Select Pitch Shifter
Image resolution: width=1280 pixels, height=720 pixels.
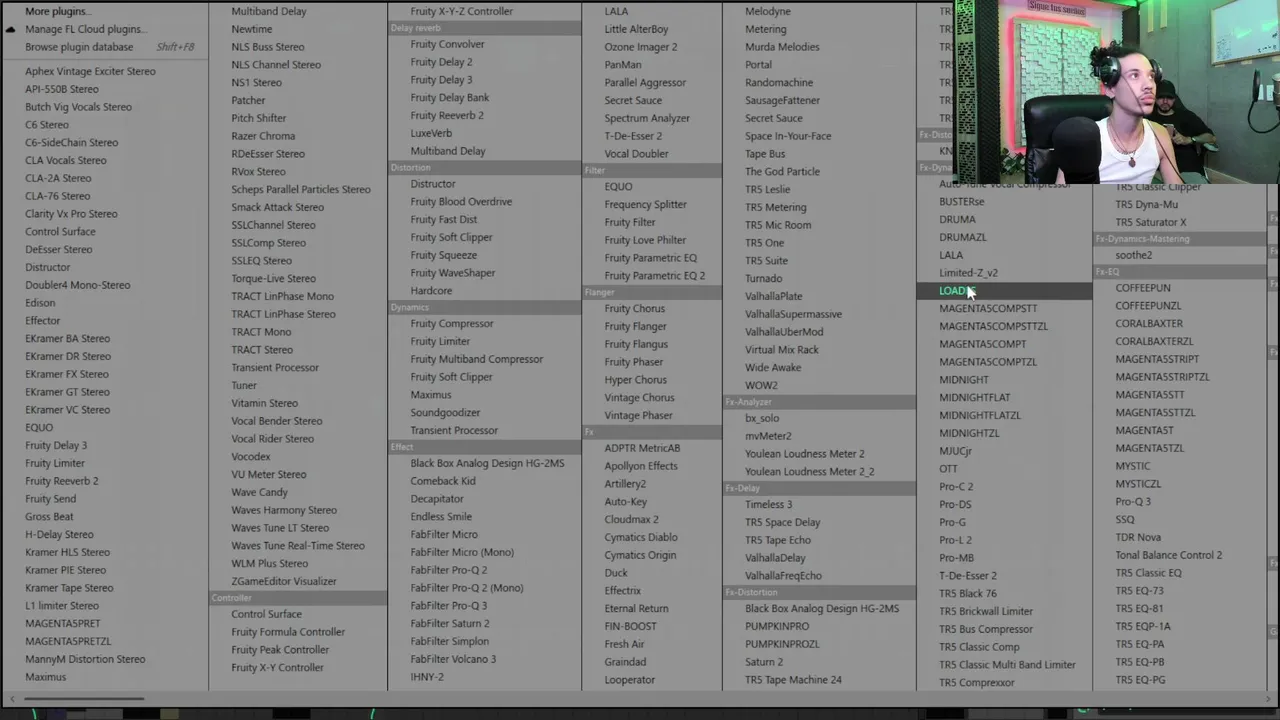click(258, 118)
